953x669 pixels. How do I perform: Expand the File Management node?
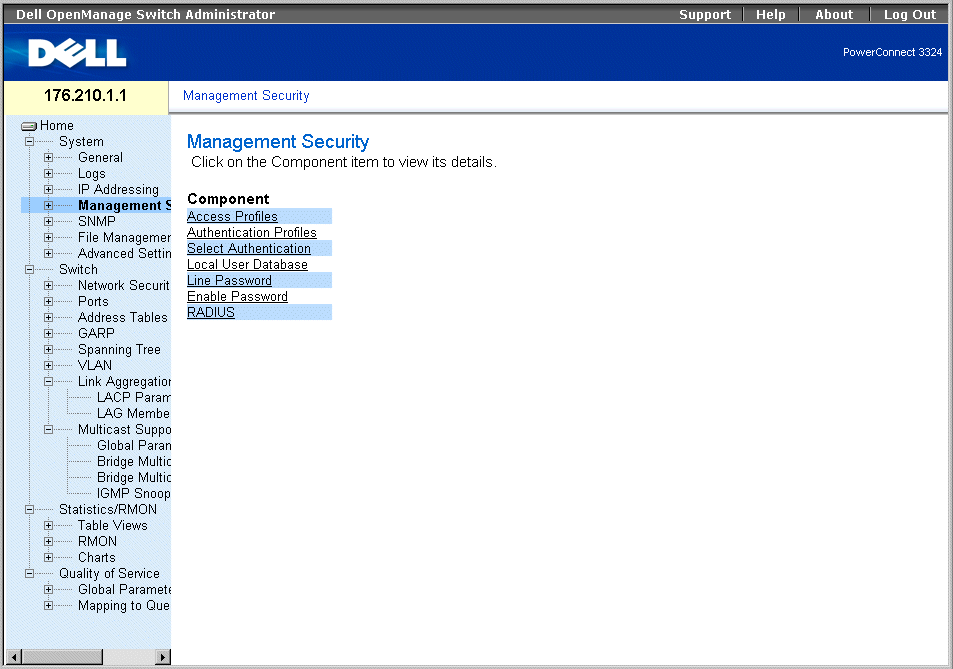point(49,238)
